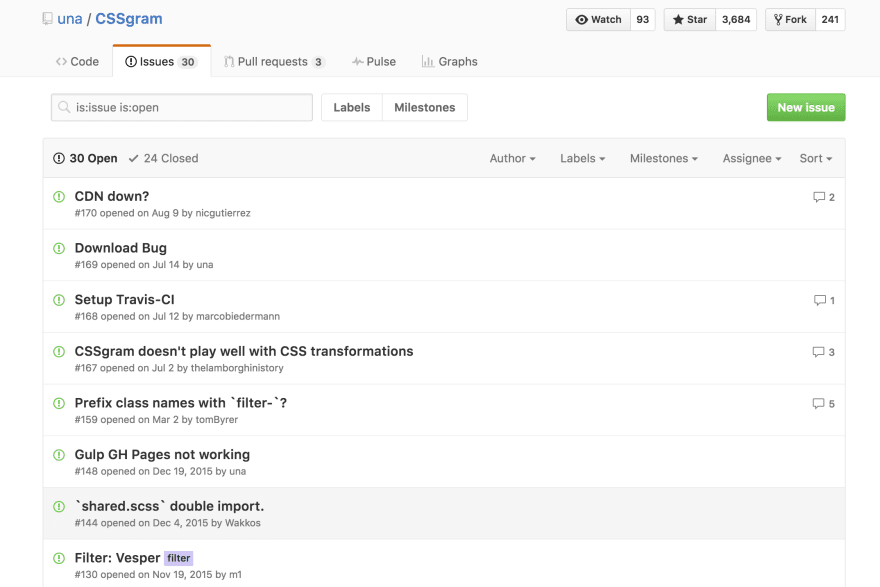The image size is (880, 587).
Task: Click the open icon beside Prefix class names issue
Action: tap(59, 403)
